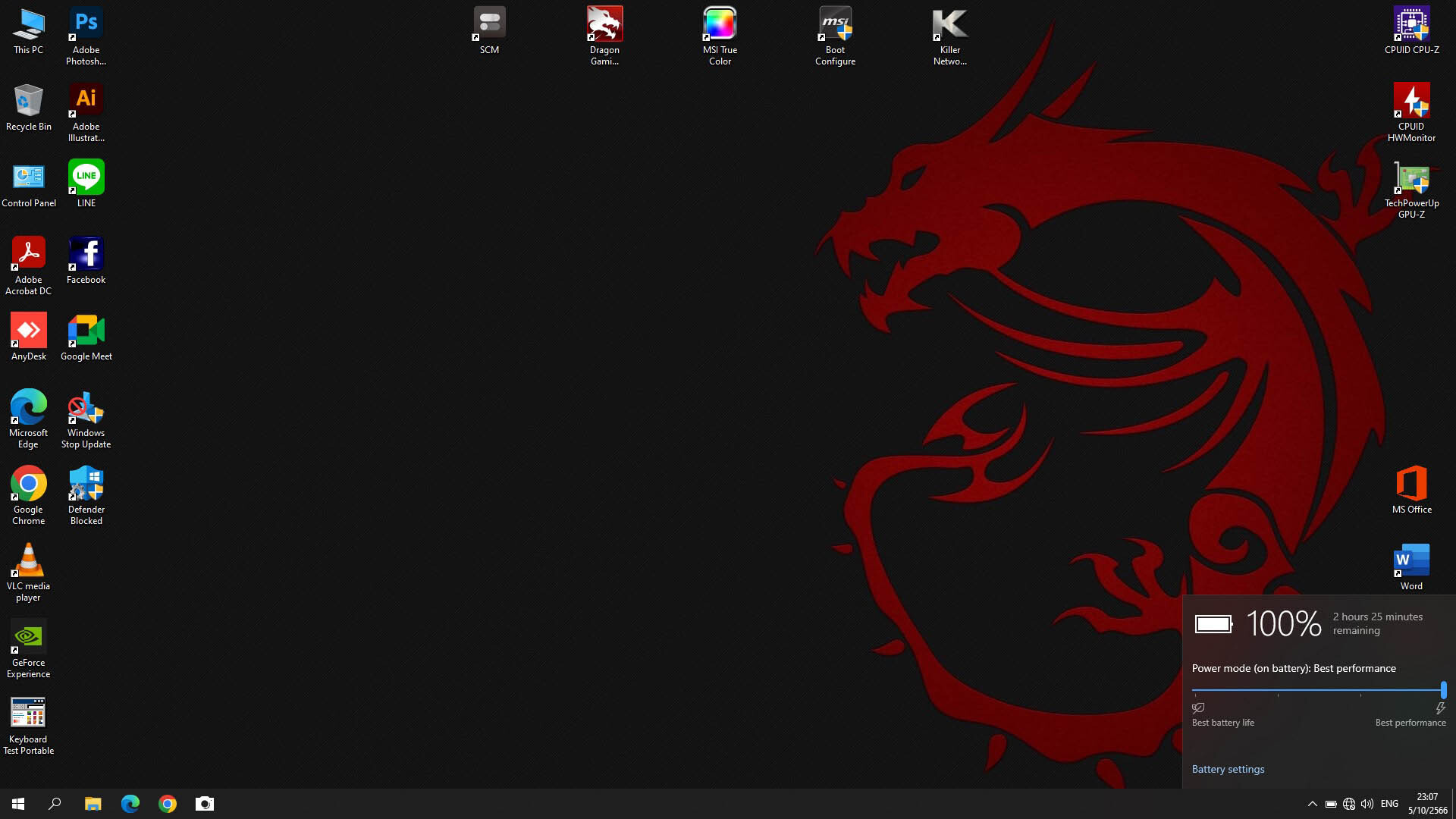Image resolution: width=1456 pixels, height=819 pixels.
Task: Open Dragon Gaming Center shortcut
Action: pos(604,36)
